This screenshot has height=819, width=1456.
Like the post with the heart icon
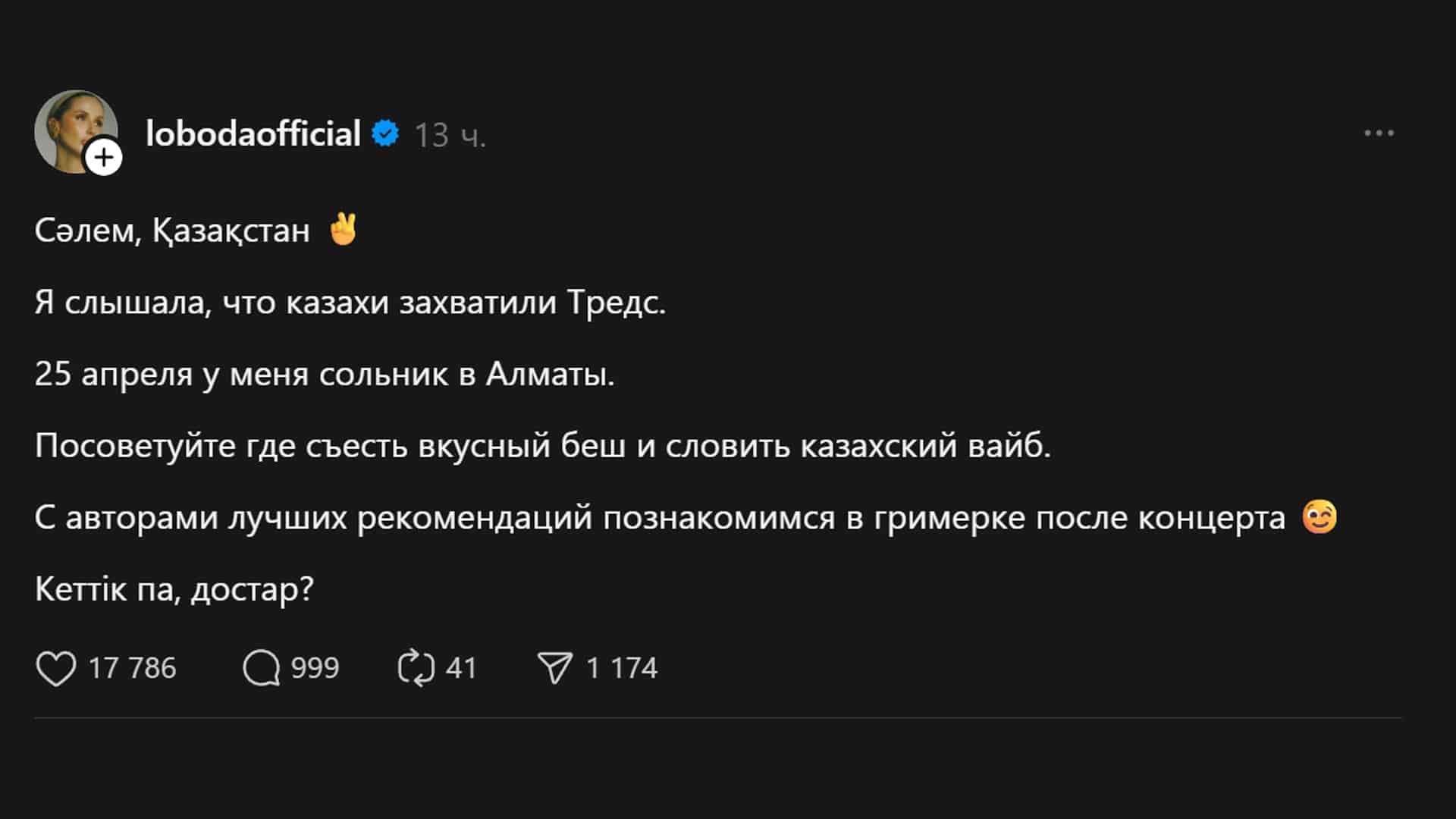(56, 668)
